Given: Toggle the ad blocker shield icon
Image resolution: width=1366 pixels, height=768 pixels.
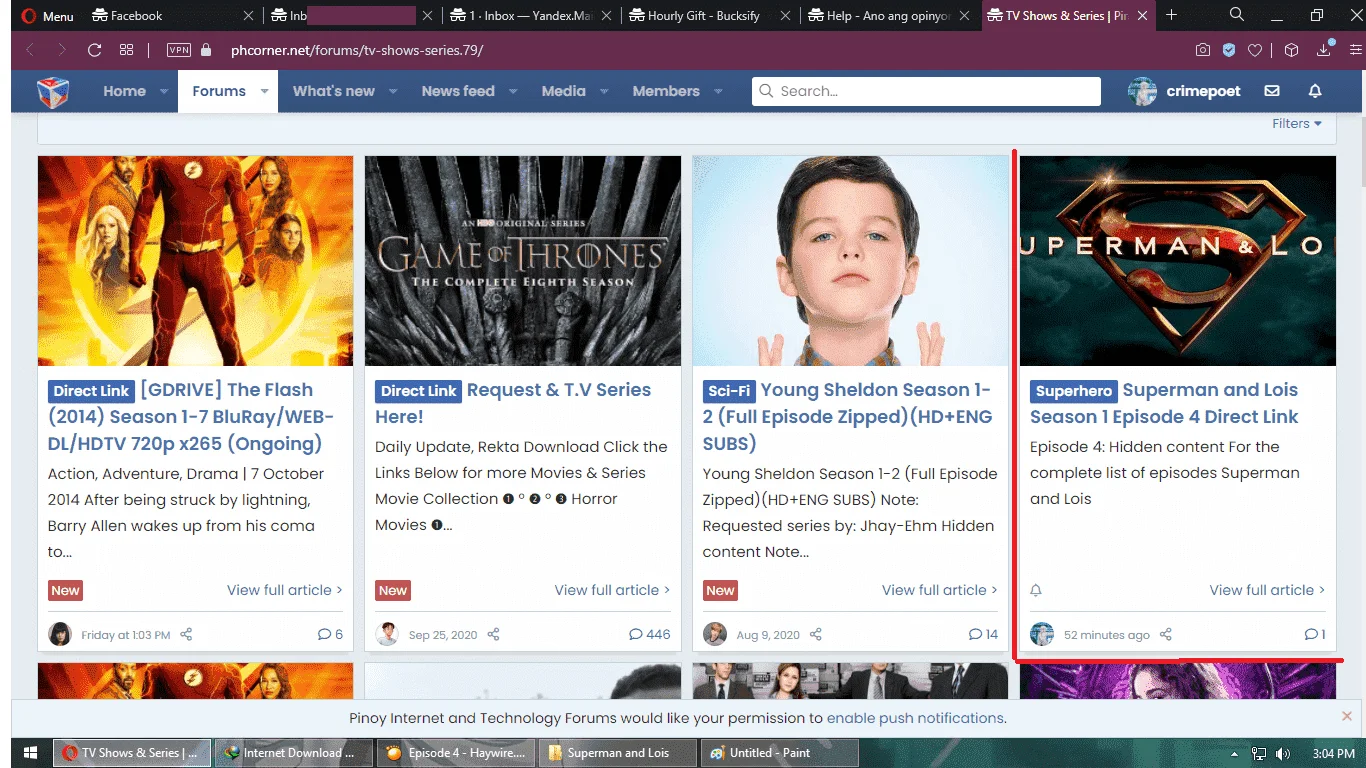Looking at the screenshot, I should pos(1229,50).
